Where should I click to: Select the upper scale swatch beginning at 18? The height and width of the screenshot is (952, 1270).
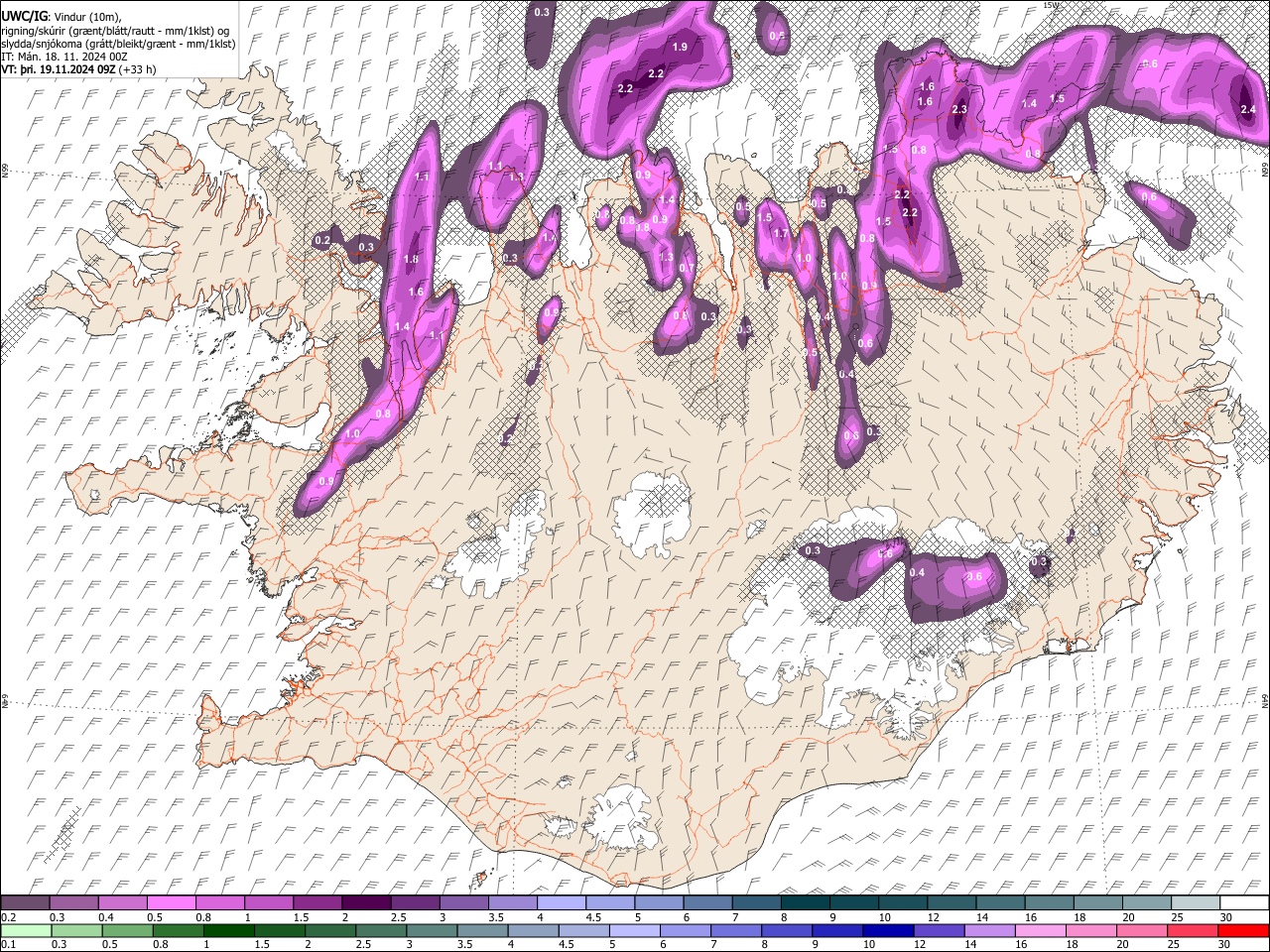click(x=1096, y=903)
